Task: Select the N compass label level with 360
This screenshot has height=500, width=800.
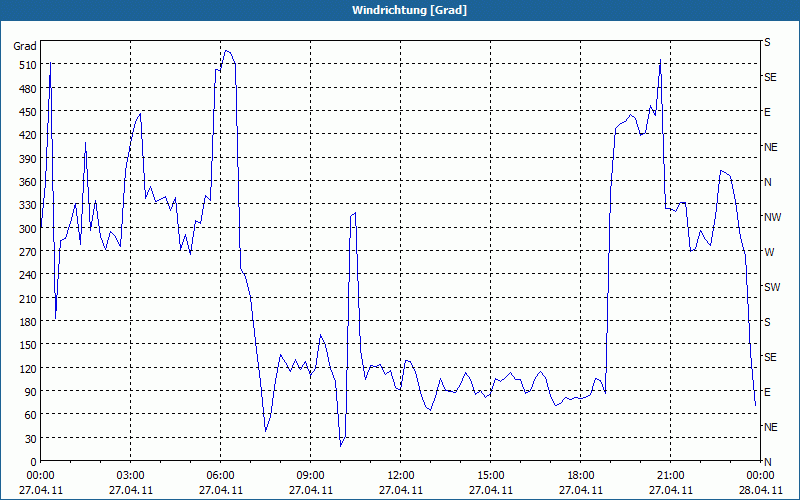Action: click(768, 182)
